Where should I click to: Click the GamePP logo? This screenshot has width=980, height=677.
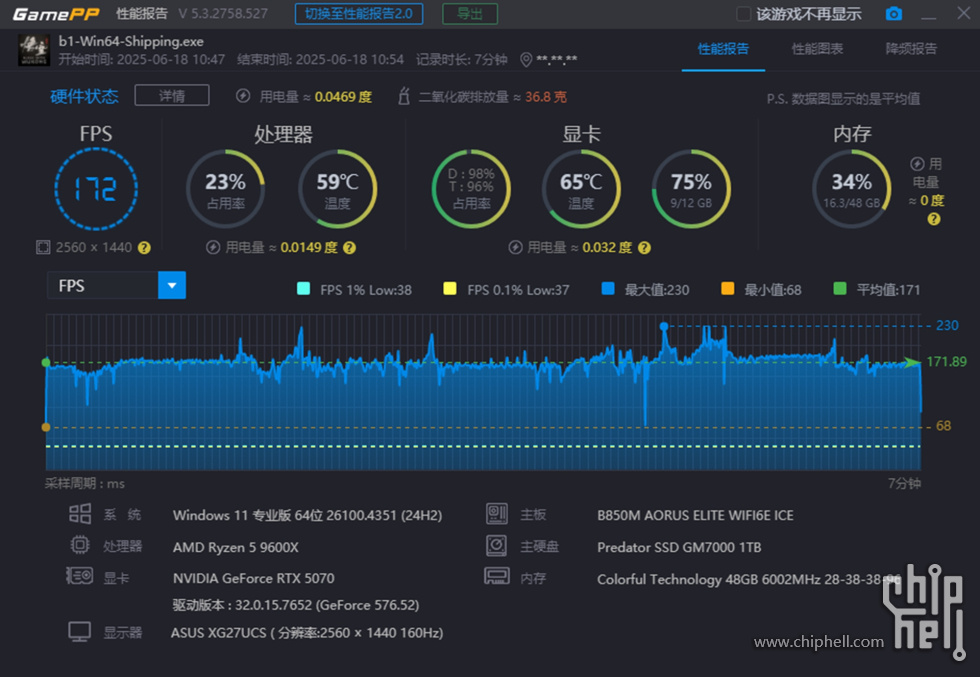56,14
